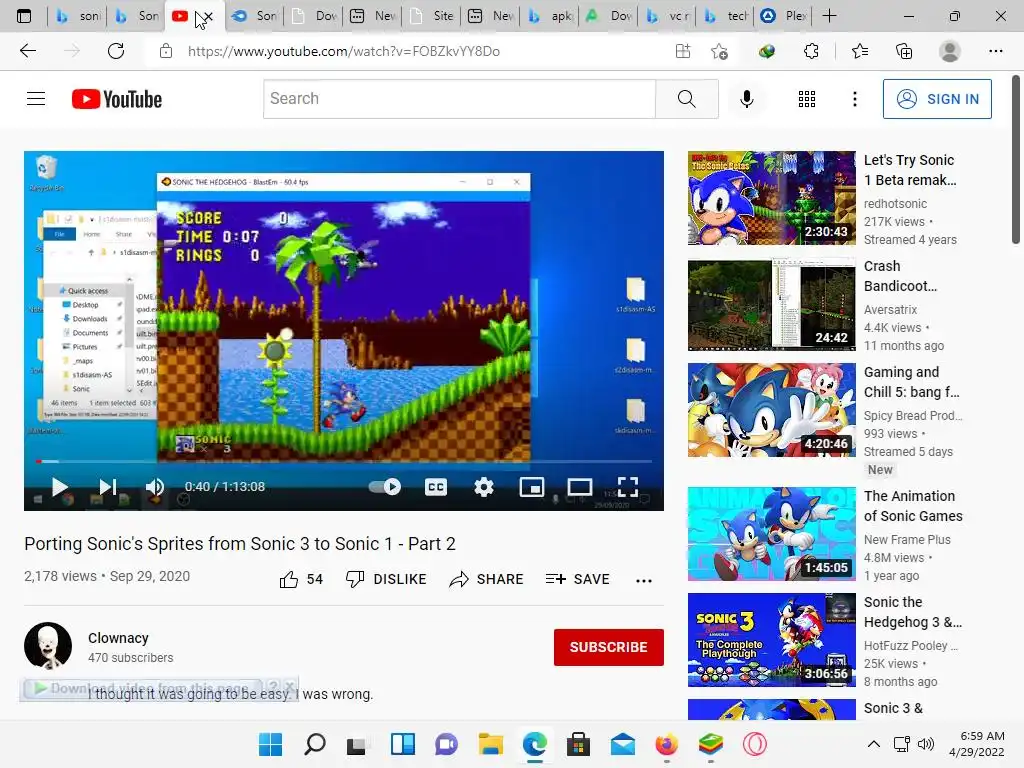Skip to the next video

click(108, 487)
